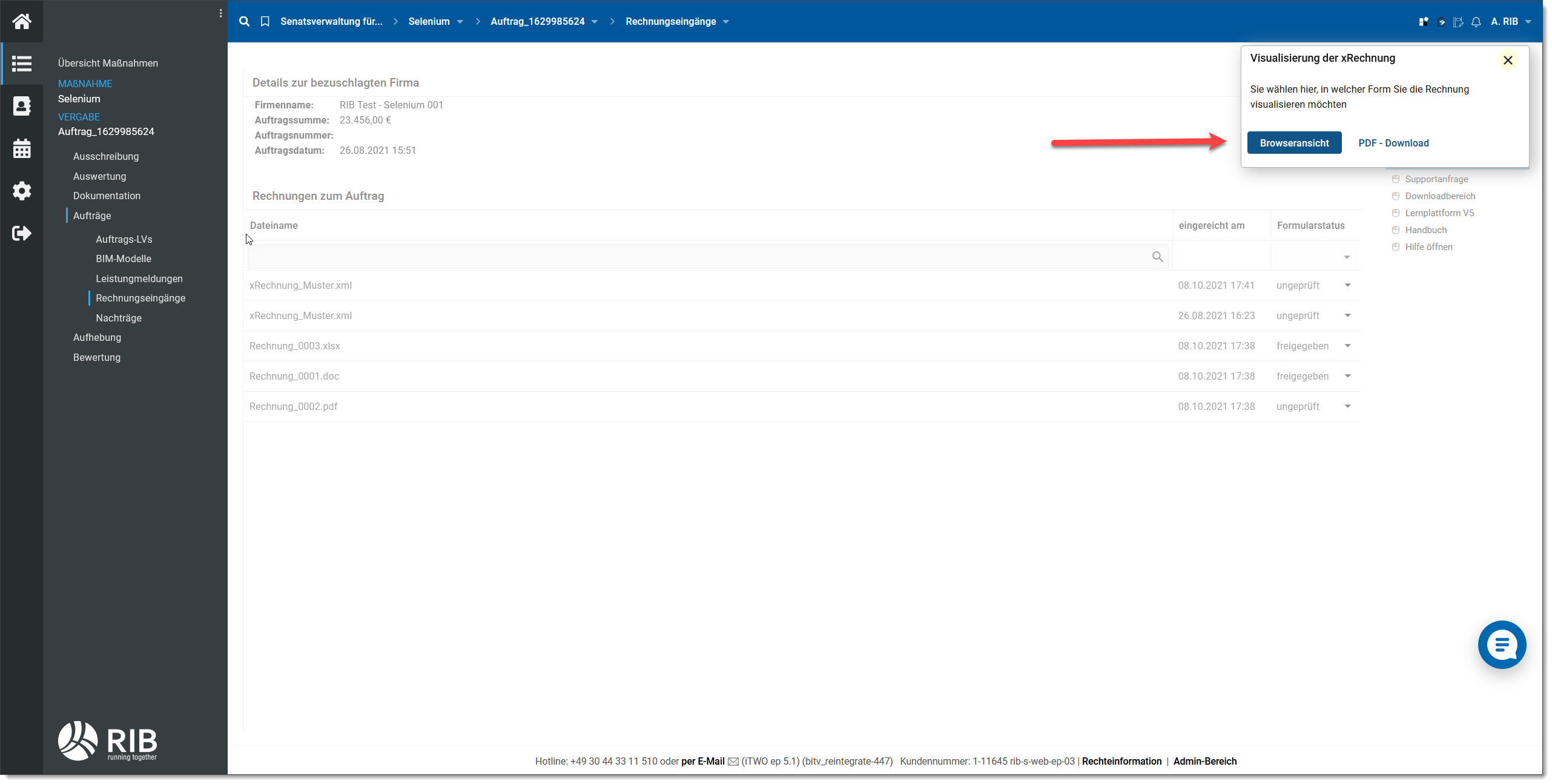Click Lernplattform V5 help link
The height and width of the screenshot is (784, 1552).
coord(1439,213)
